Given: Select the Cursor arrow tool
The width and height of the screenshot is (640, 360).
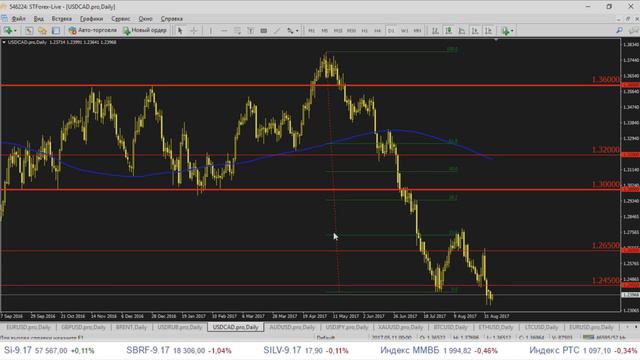Looking at the screenshot, I should tap(180, 31).
